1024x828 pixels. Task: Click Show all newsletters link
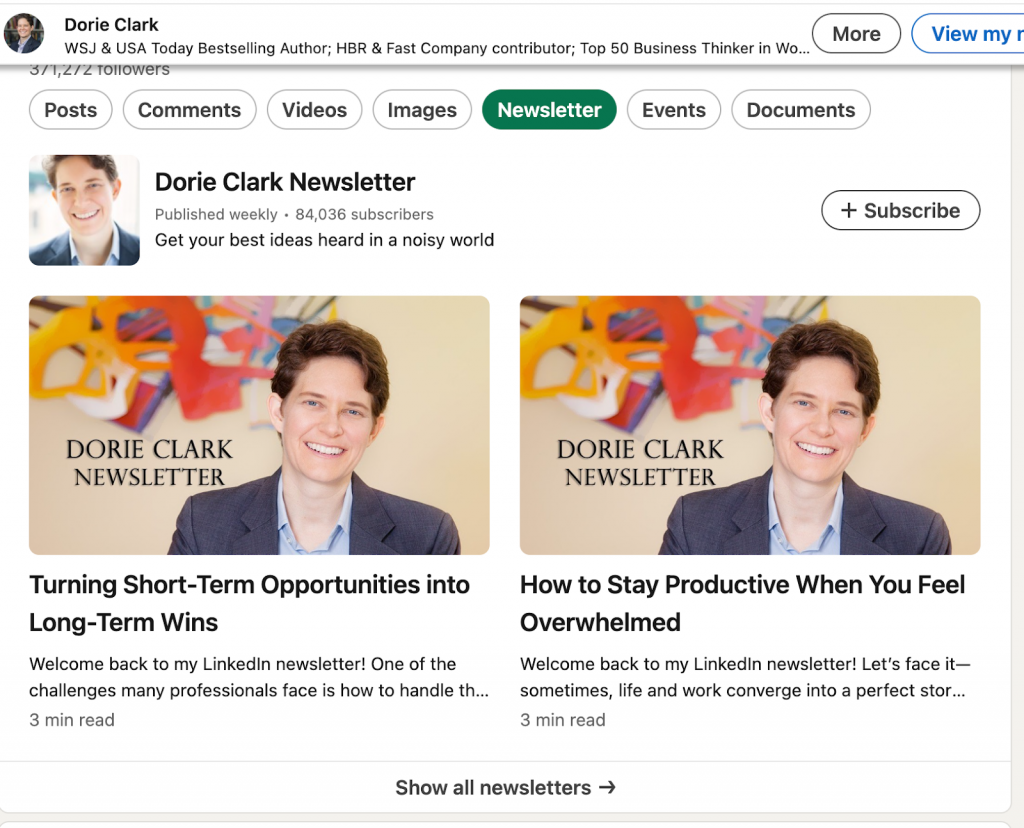[493, 788]
